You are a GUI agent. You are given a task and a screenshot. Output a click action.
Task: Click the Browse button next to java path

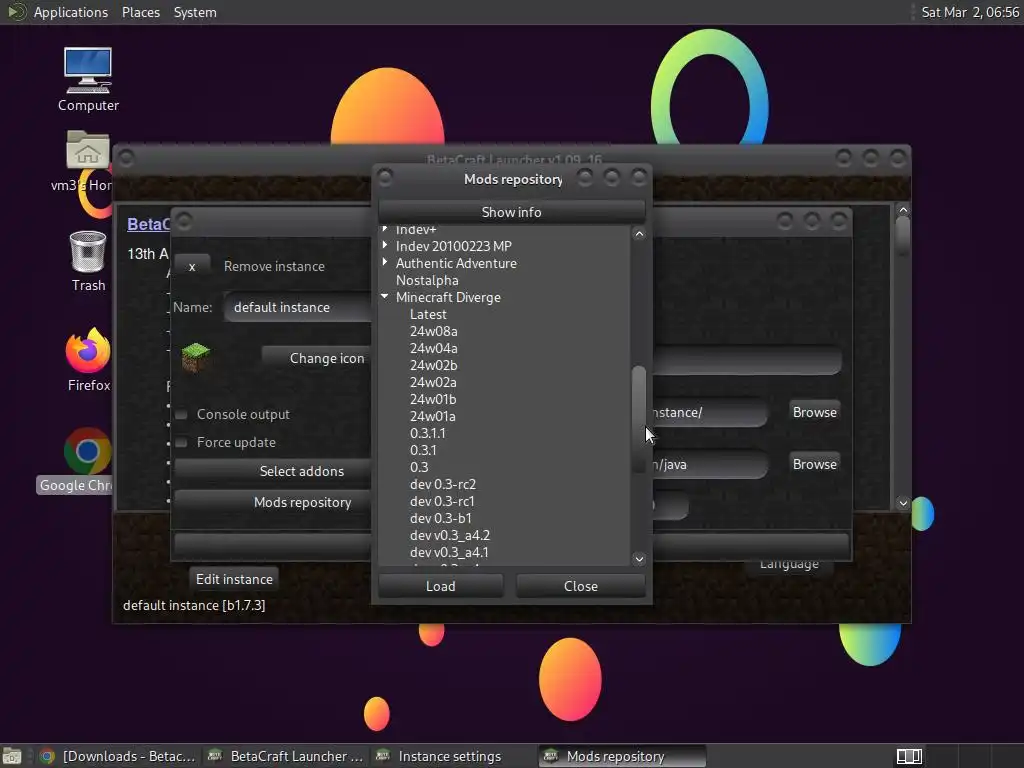click(814, 464)
